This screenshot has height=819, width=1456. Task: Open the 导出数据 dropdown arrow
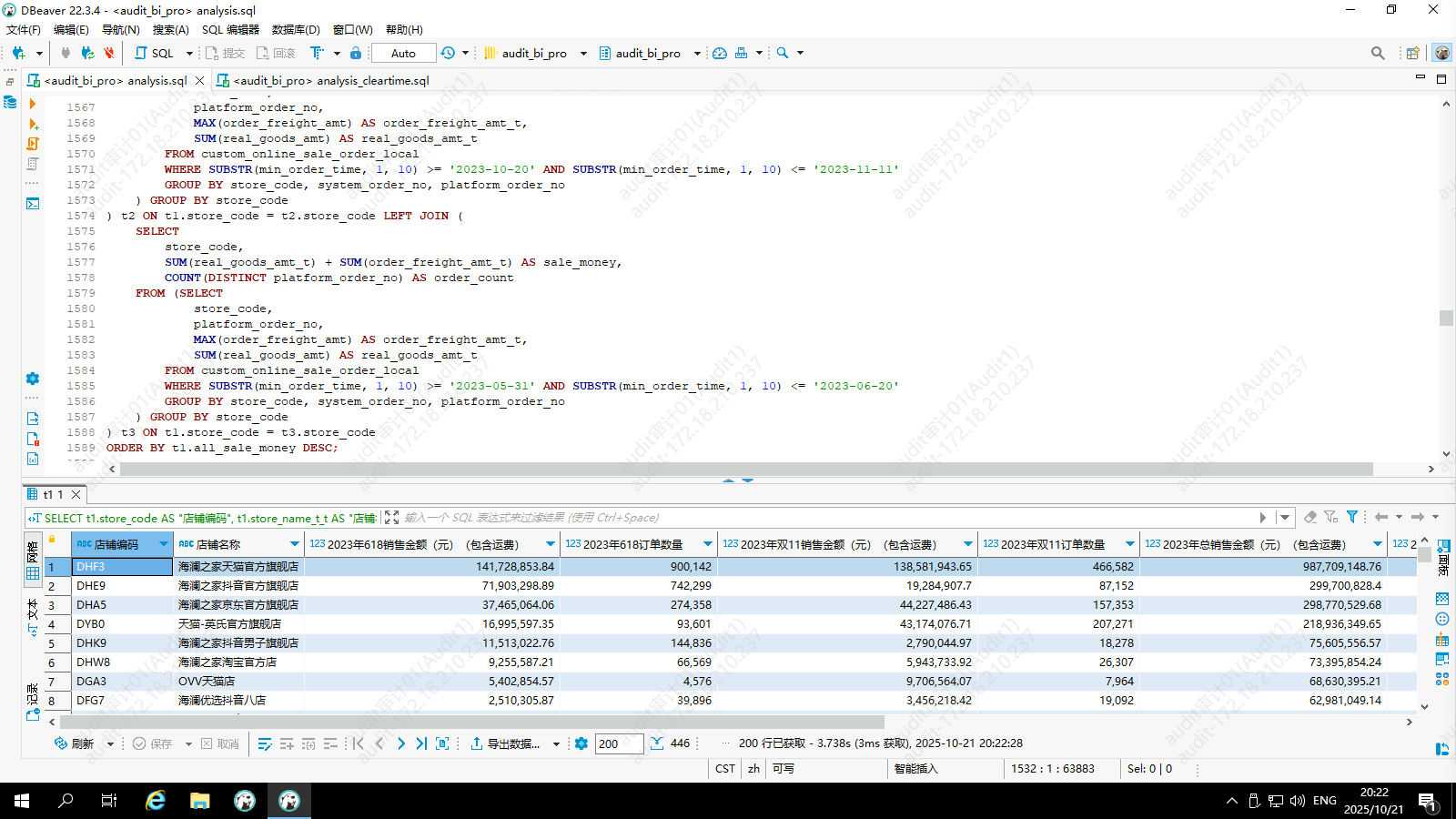[x=556, y=744]
